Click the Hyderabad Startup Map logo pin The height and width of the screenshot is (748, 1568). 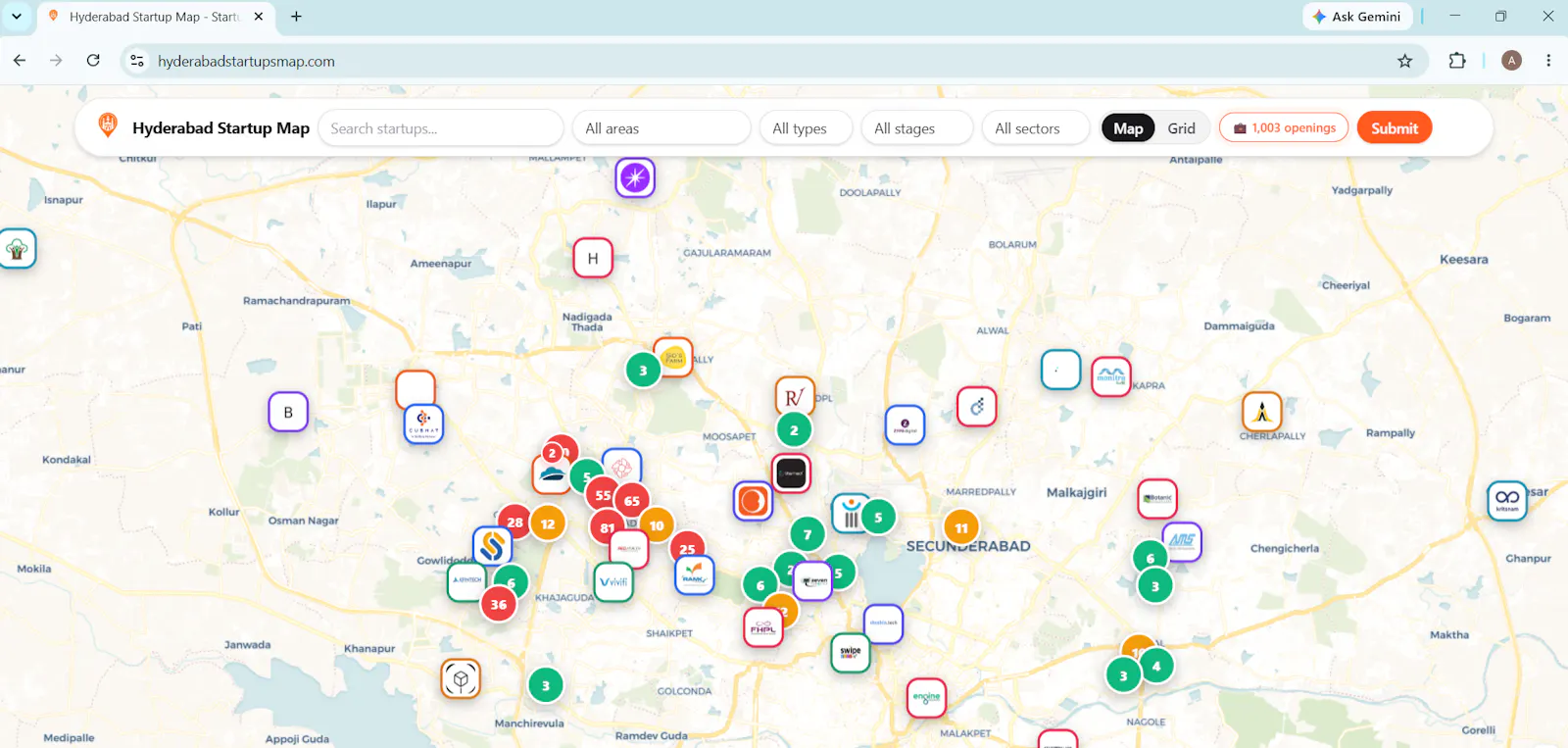(108, 125)
